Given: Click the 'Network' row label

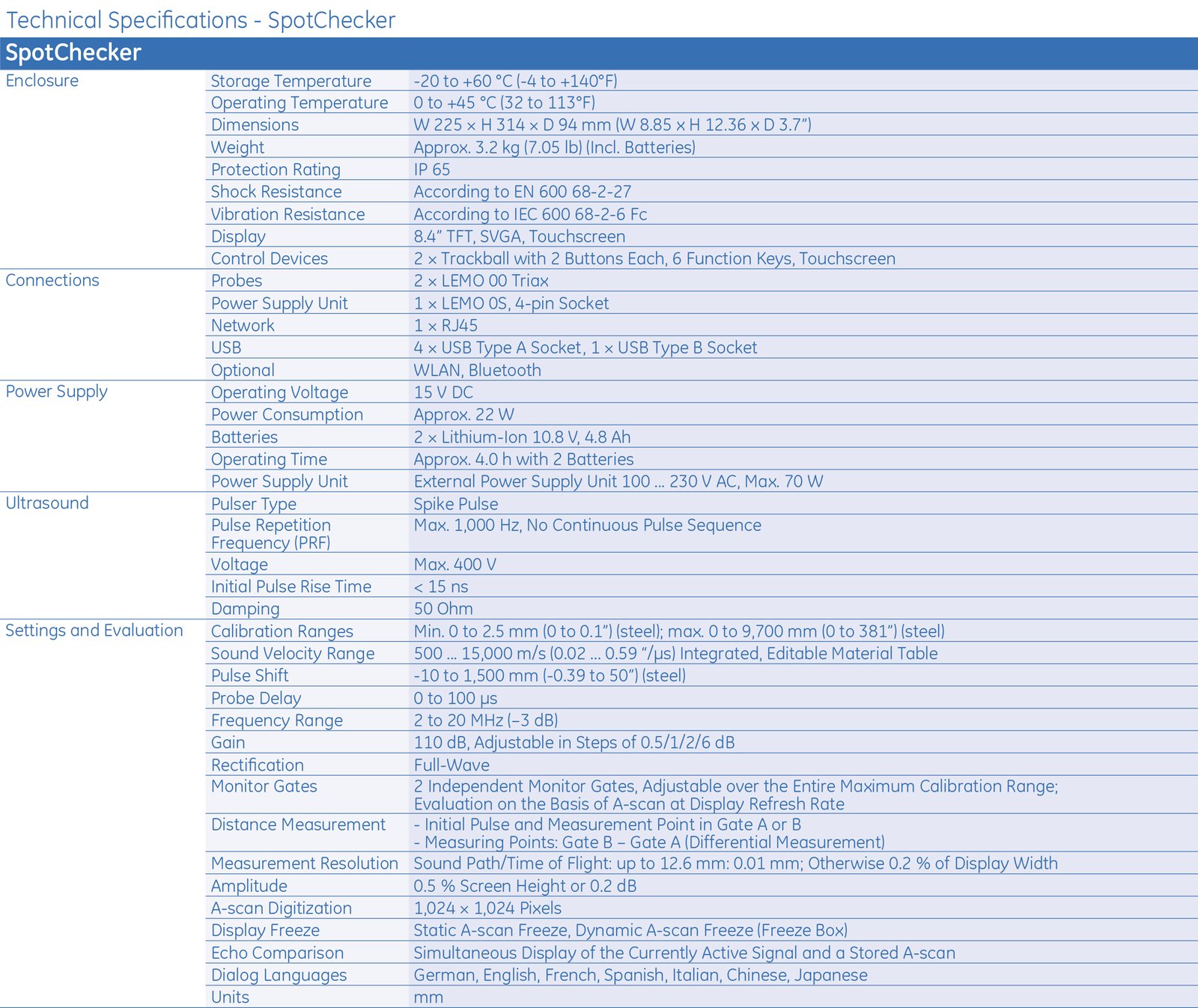Looking at the screenshot, I should [243, 326].
